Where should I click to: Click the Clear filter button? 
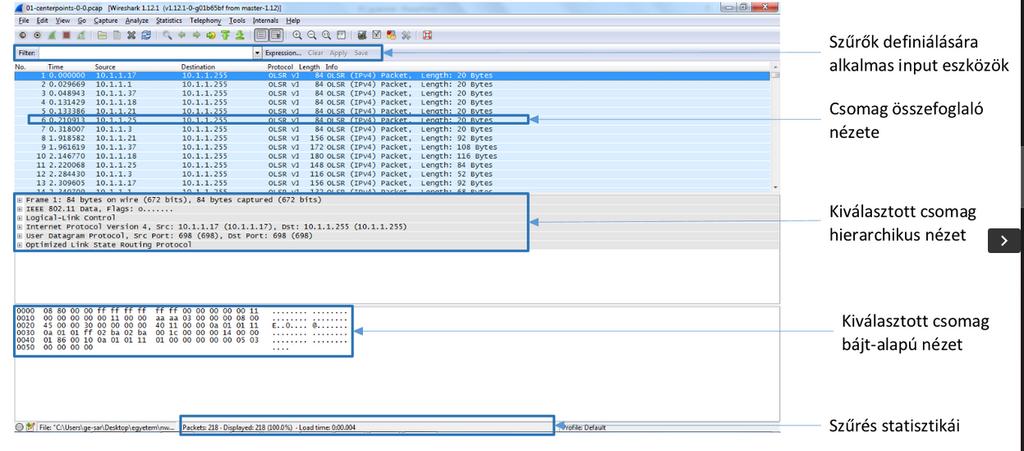point(315,53)
